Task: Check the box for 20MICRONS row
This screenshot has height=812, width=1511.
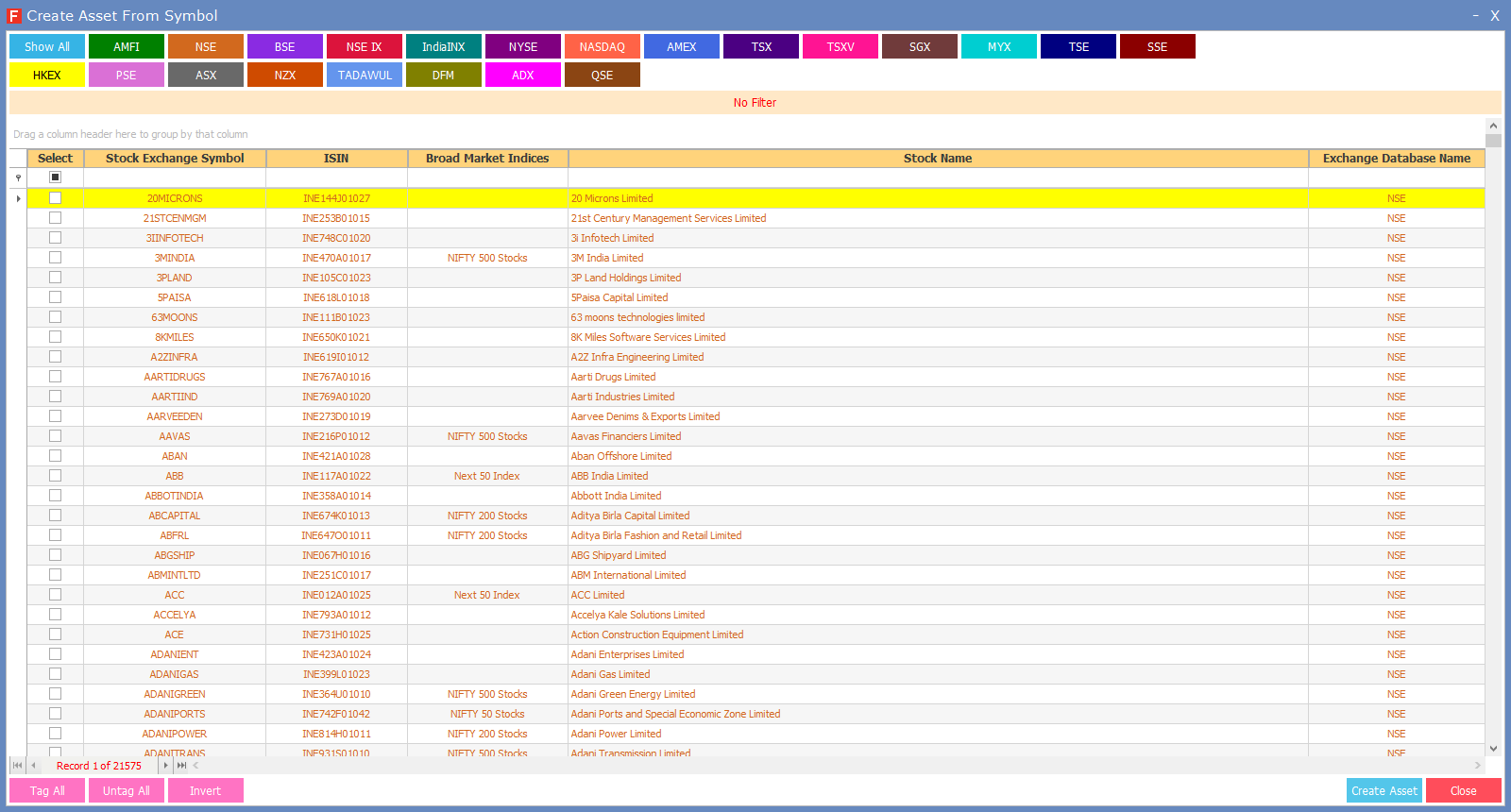Action: [55, 198]
